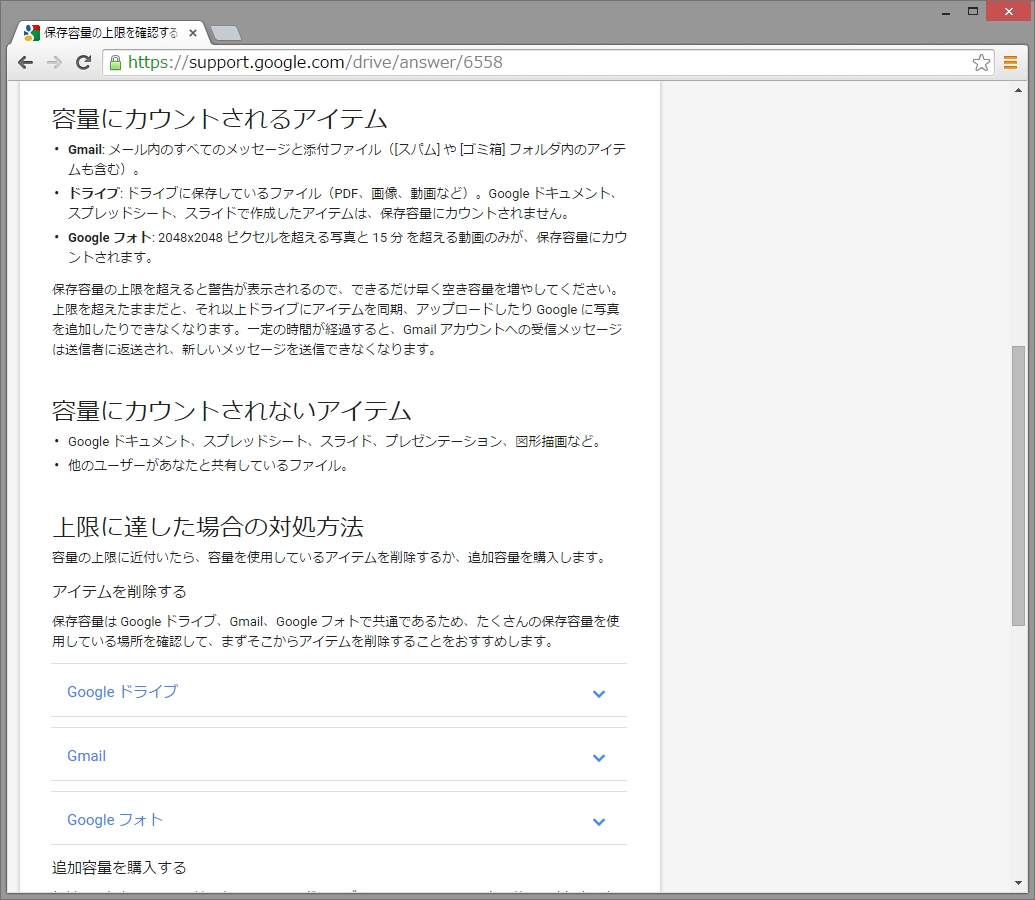This screenshot has height=900, width=1035.
Task: Click the 追加容量を購入する subheading
Action: point(119,868)
